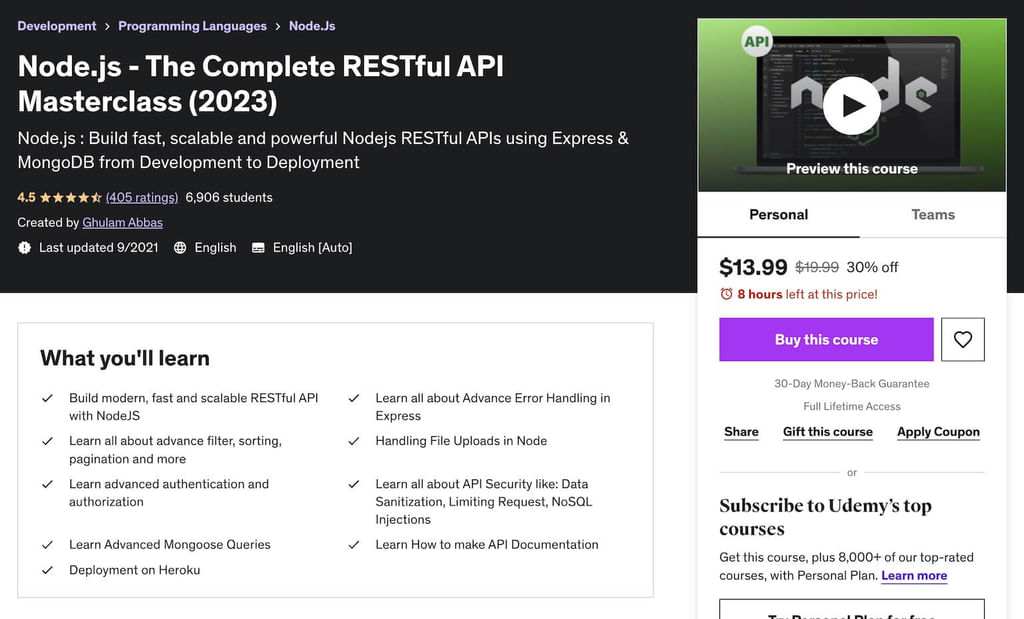Click Apply Coupon

point(938,431)
